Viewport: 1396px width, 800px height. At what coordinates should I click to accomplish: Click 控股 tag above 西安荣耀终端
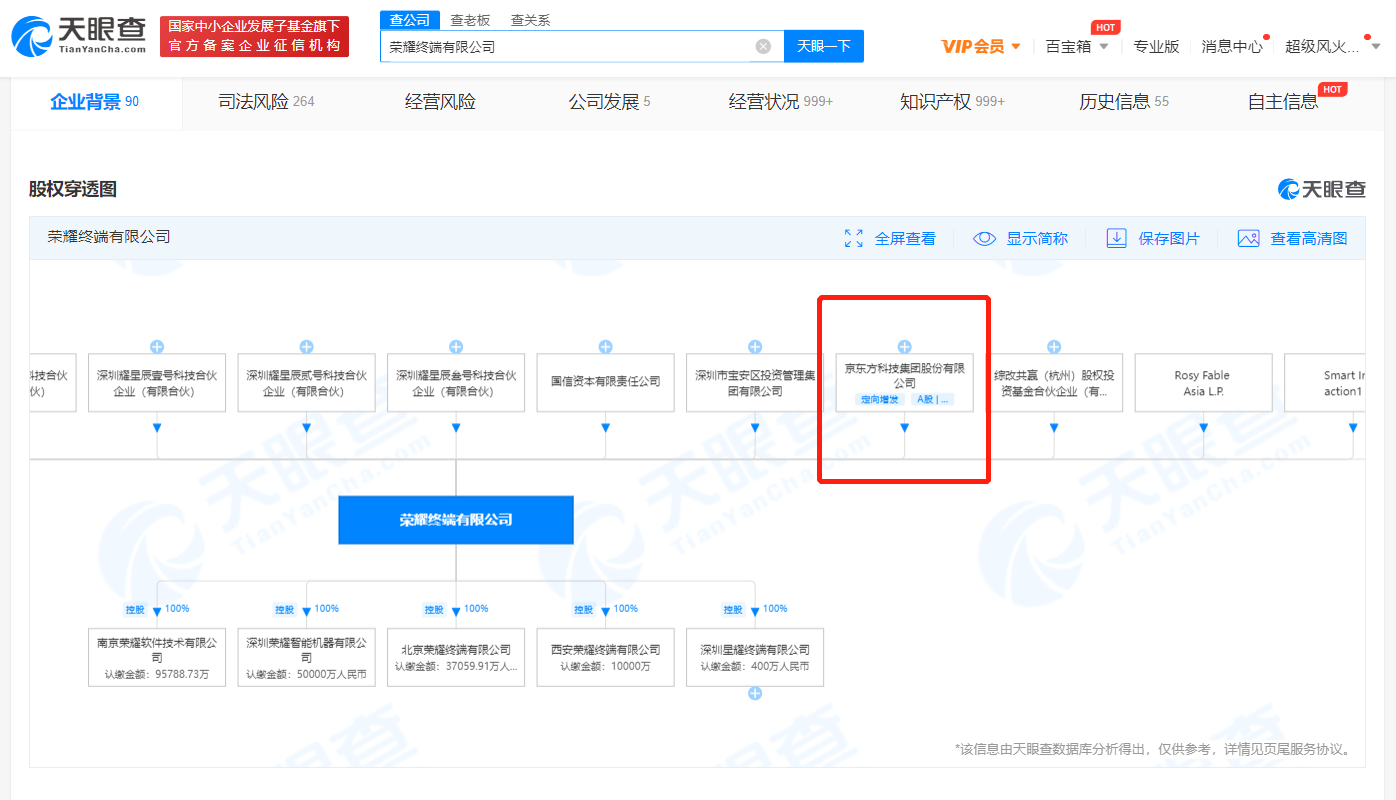coord(584,610)
